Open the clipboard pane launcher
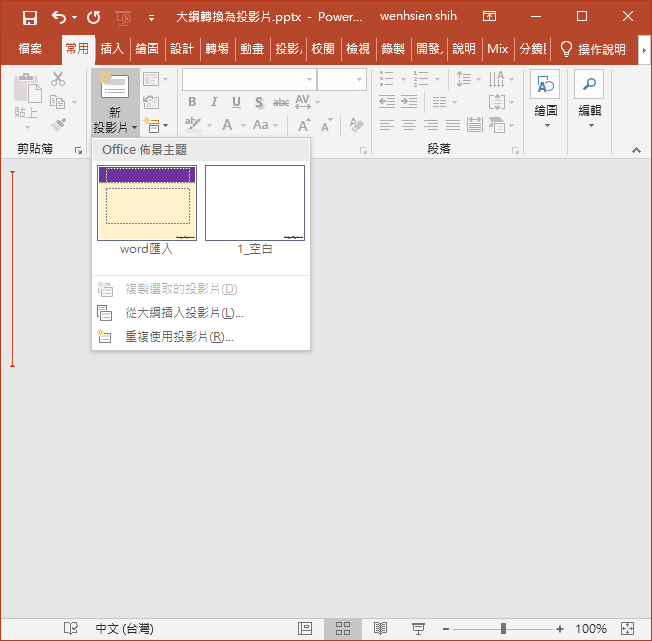 click(78, 150)
